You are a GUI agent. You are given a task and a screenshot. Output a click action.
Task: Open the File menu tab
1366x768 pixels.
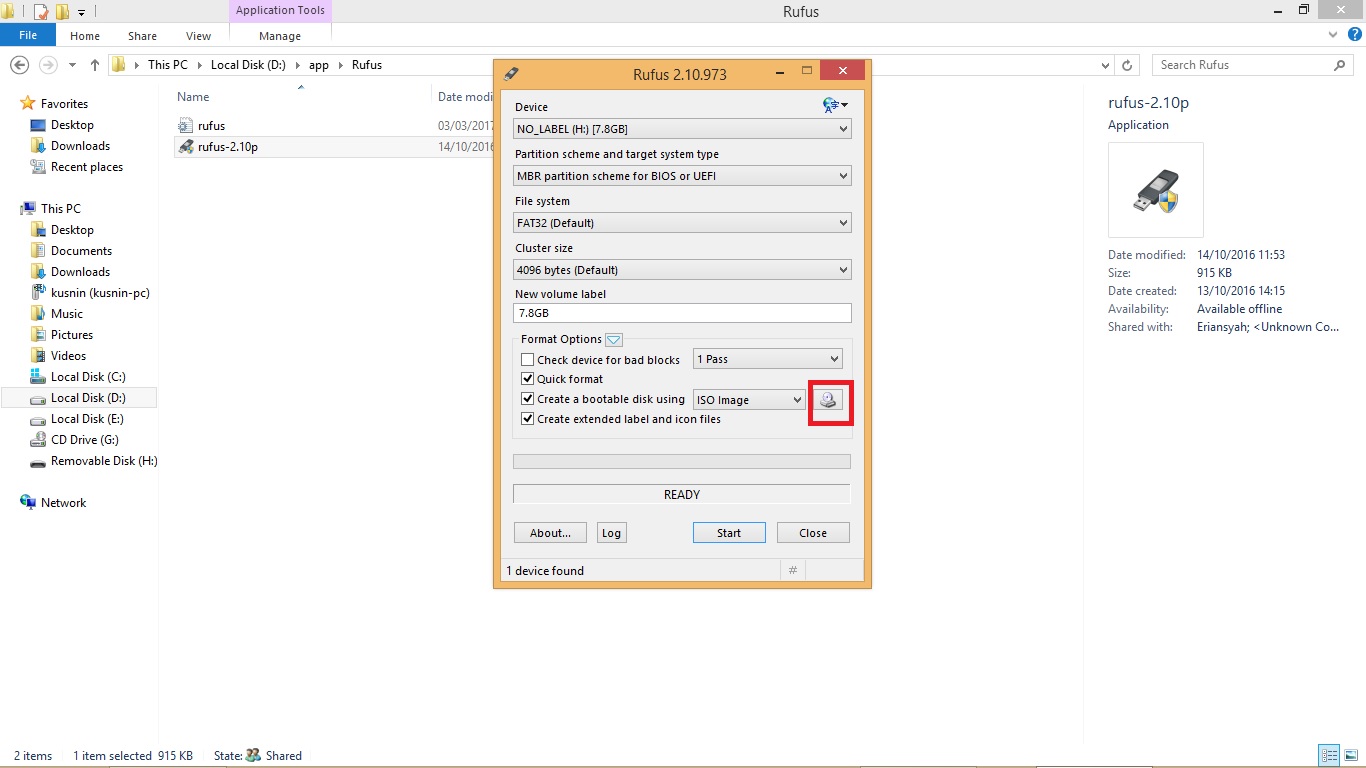click(x=28, y=35)
